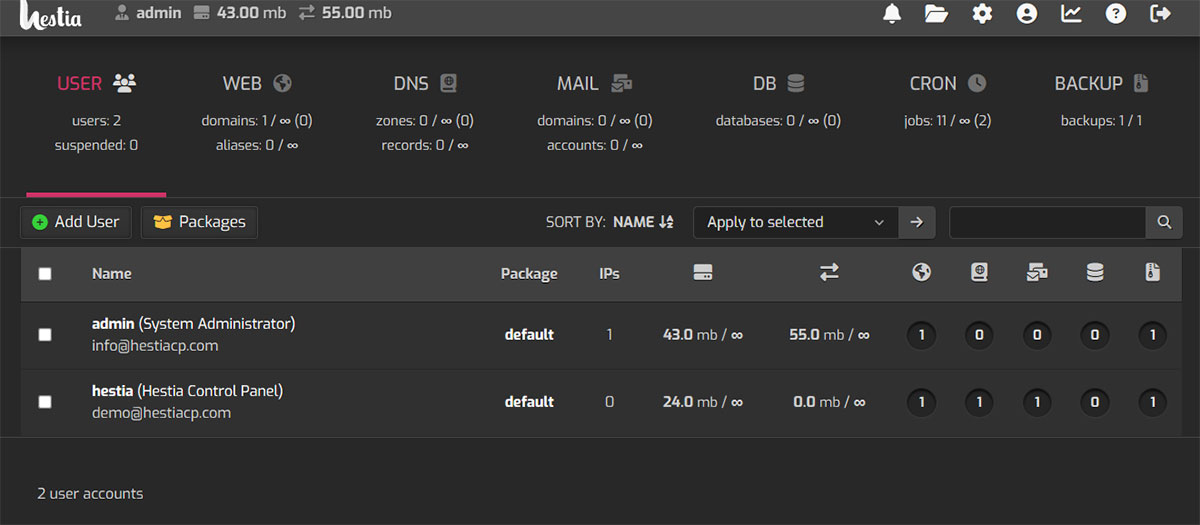Switch to the CRON tab

click(x=947, y=83)
